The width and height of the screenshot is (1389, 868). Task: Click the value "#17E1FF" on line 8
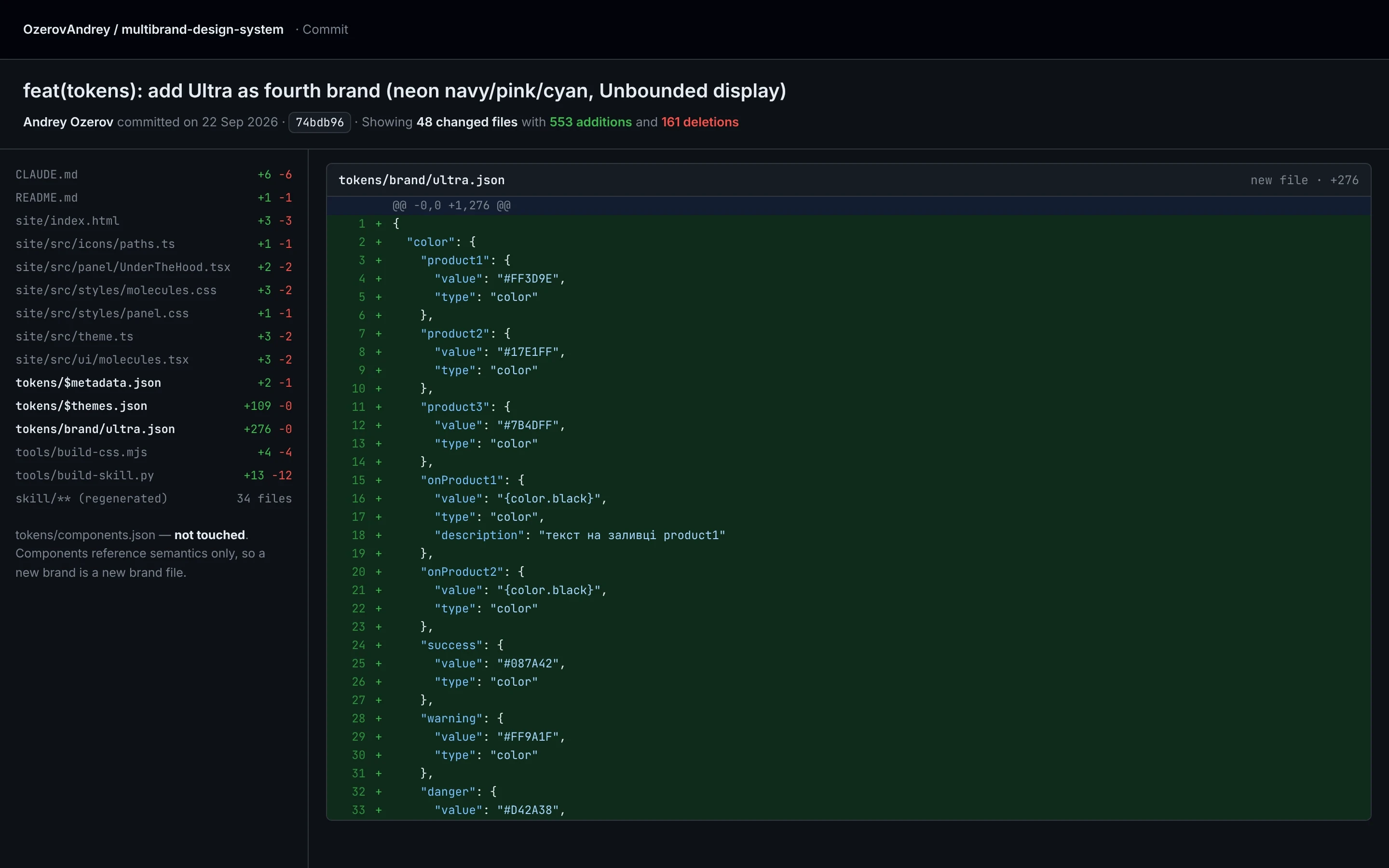pyautogui.click(x=528, y=352)
